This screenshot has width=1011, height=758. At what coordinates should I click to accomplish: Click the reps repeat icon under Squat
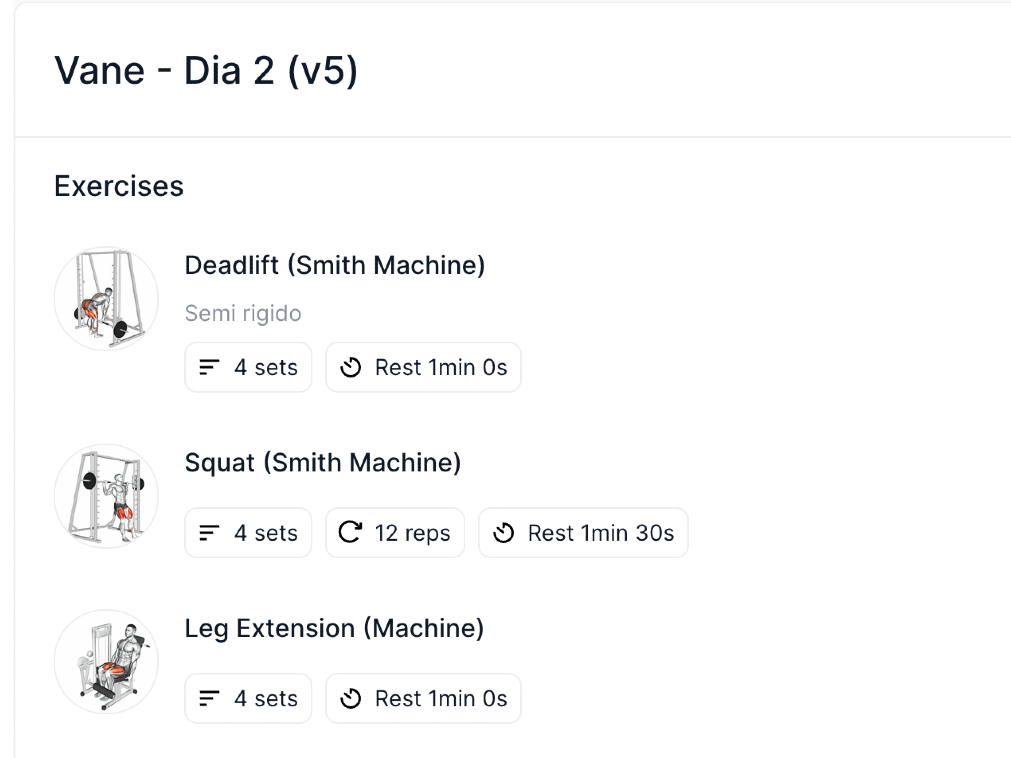[349, 533]
